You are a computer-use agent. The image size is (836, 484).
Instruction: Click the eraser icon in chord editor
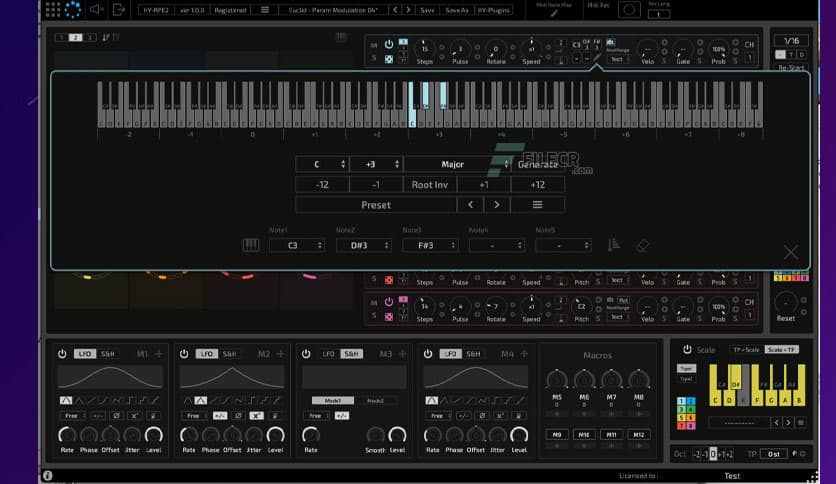pos(642,245)
